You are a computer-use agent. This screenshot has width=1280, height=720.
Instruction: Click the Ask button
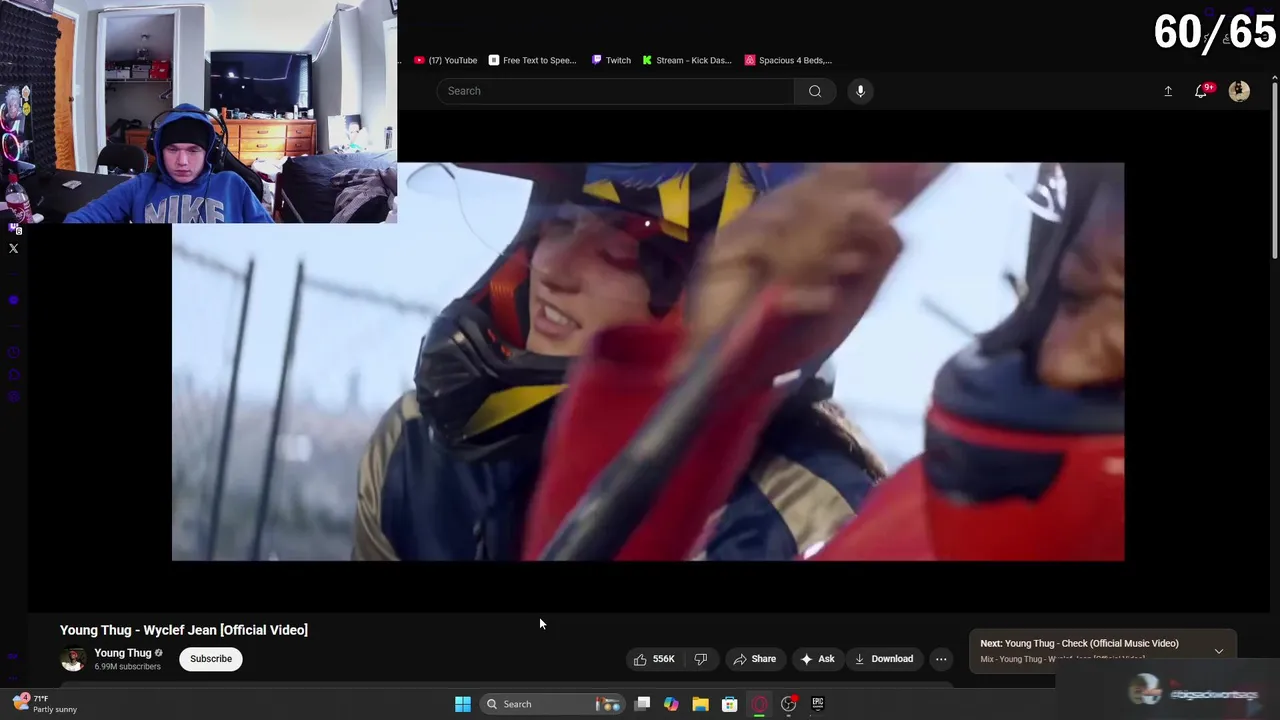point(817,659)
